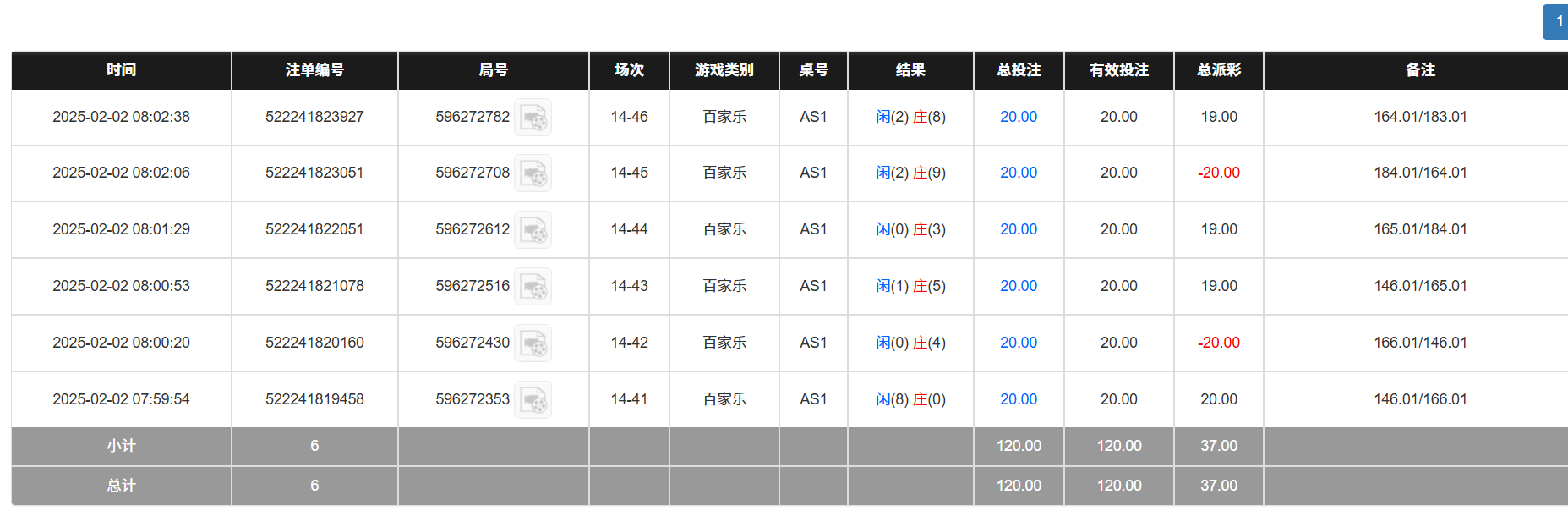The height and width of the screenshot is (511, 1568).
Task: Select order number 522241823927 cell
Action: coord(314,117)
